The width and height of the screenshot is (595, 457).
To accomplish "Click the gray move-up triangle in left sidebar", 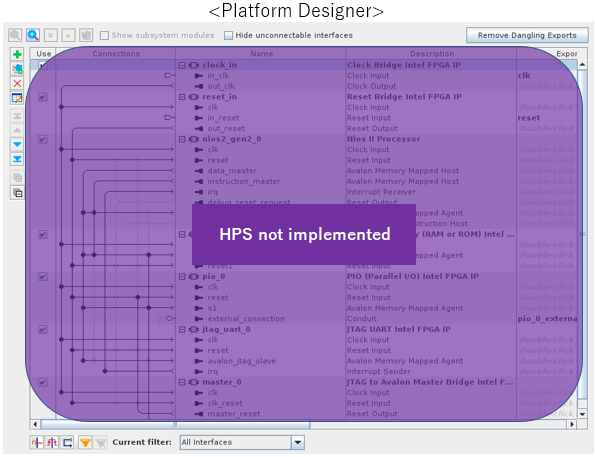I will click(17, 130).
